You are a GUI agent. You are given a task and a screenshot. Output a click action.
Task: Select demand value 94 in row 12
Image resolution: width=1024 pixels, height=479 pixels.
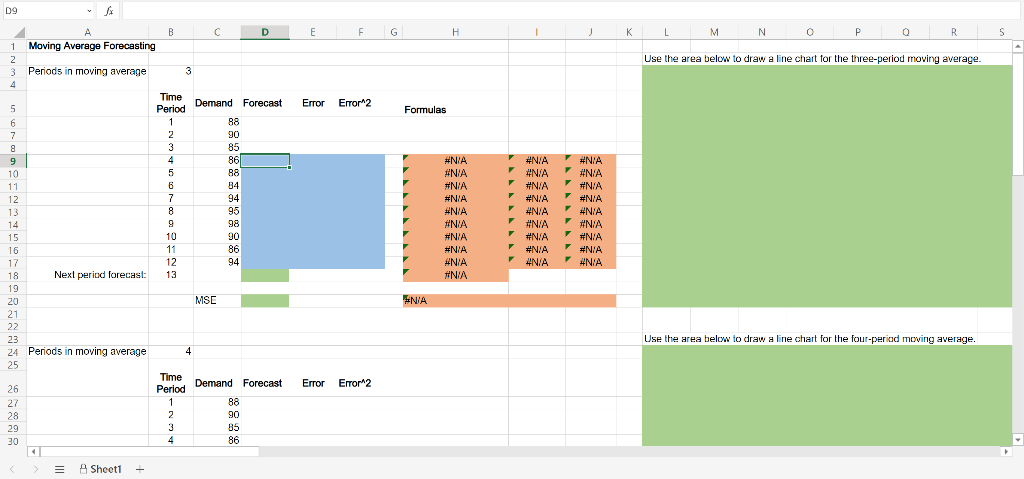click(217, 199)
